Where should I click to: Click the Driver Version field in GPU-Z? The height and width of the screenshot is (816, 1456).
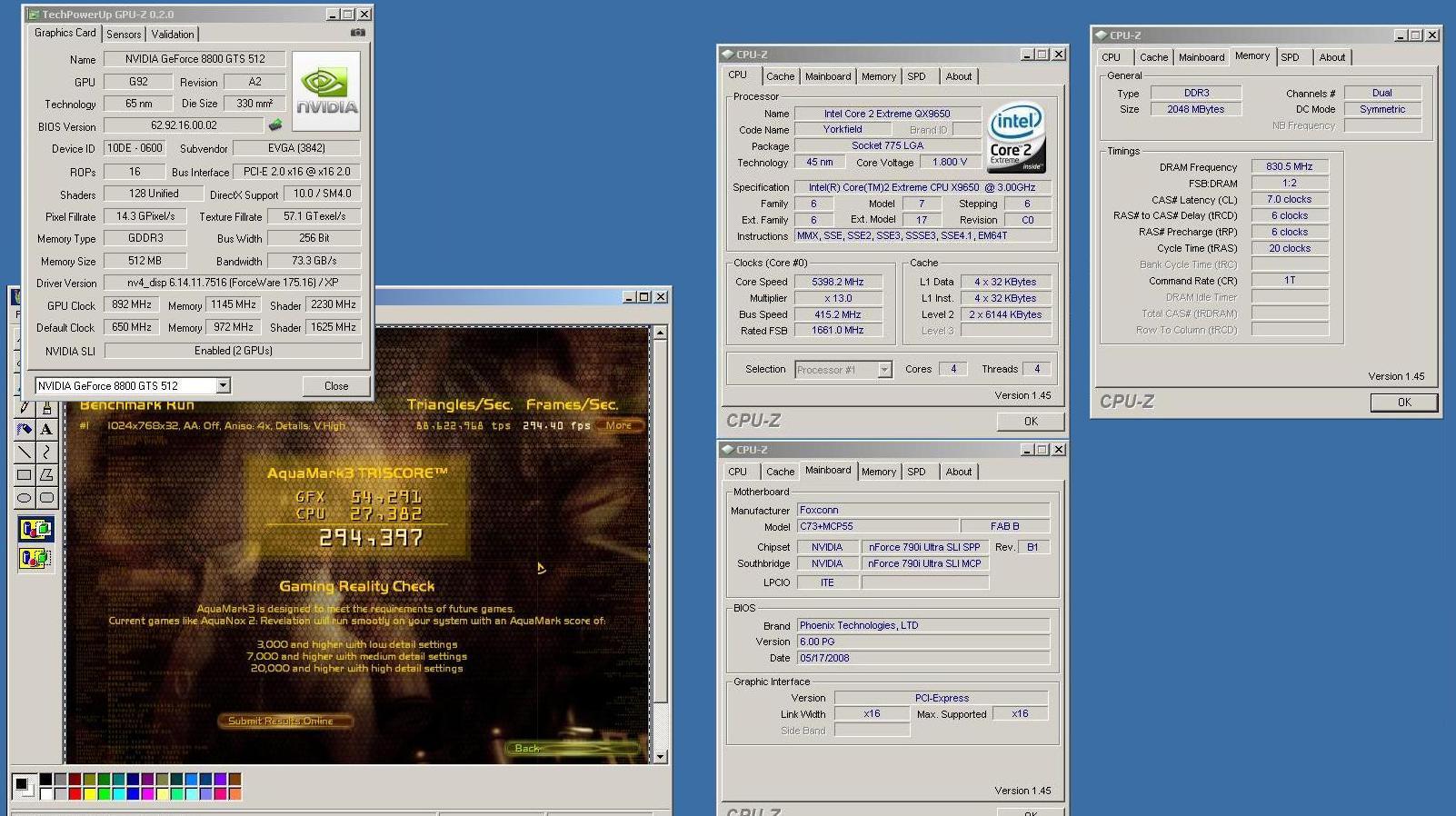233,283
